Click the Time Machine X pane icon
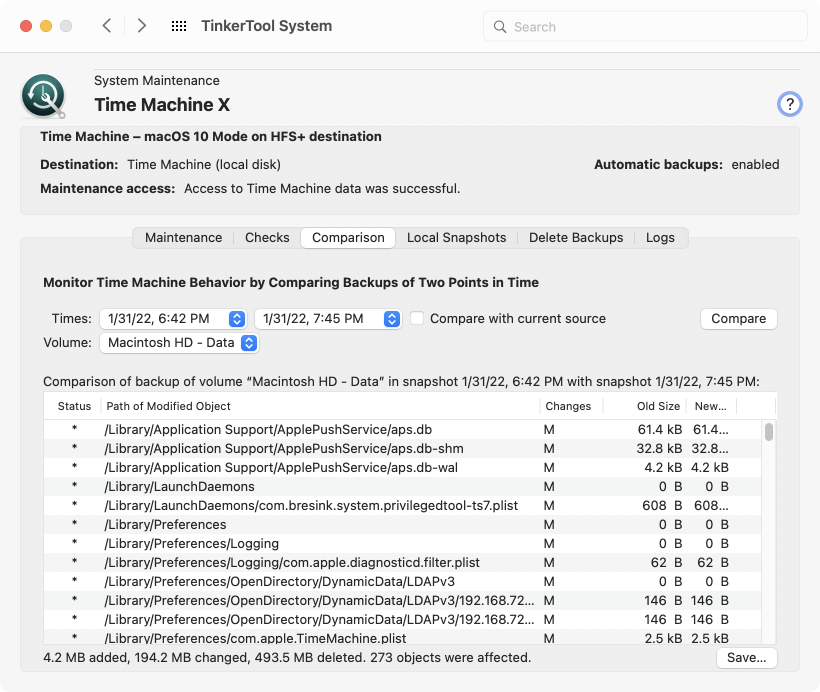The height and width of the screenshot is (692, 820). click(x=43, y=96)
